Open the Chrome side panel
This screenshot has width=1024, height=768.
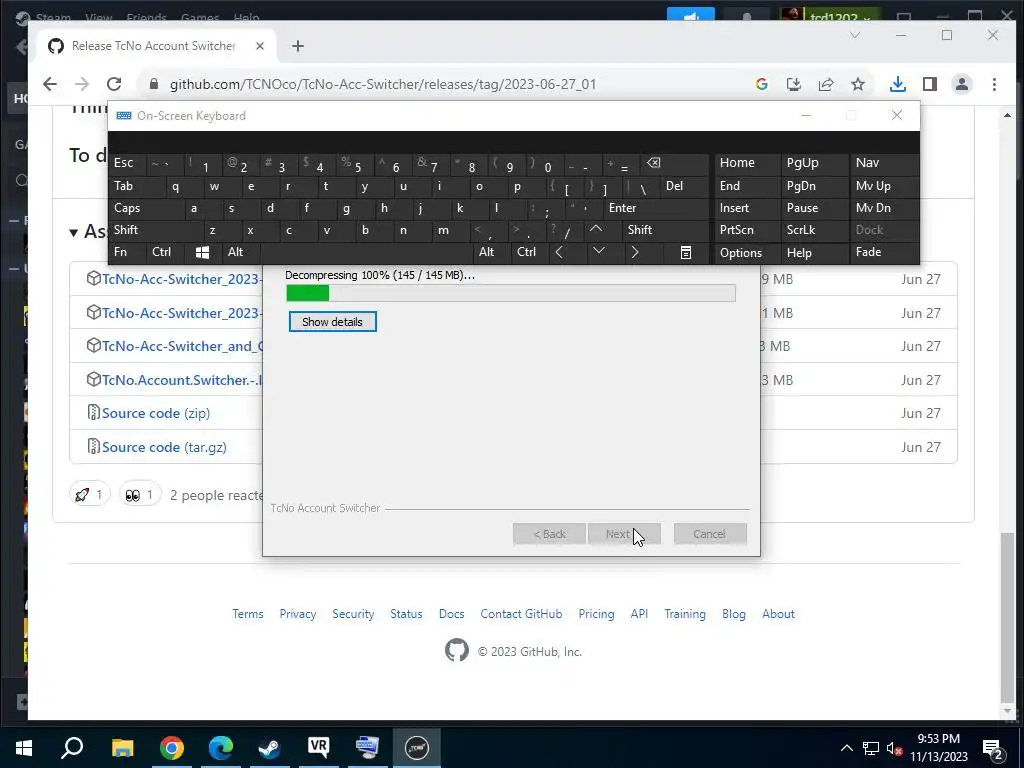click(x=929, y=84)
